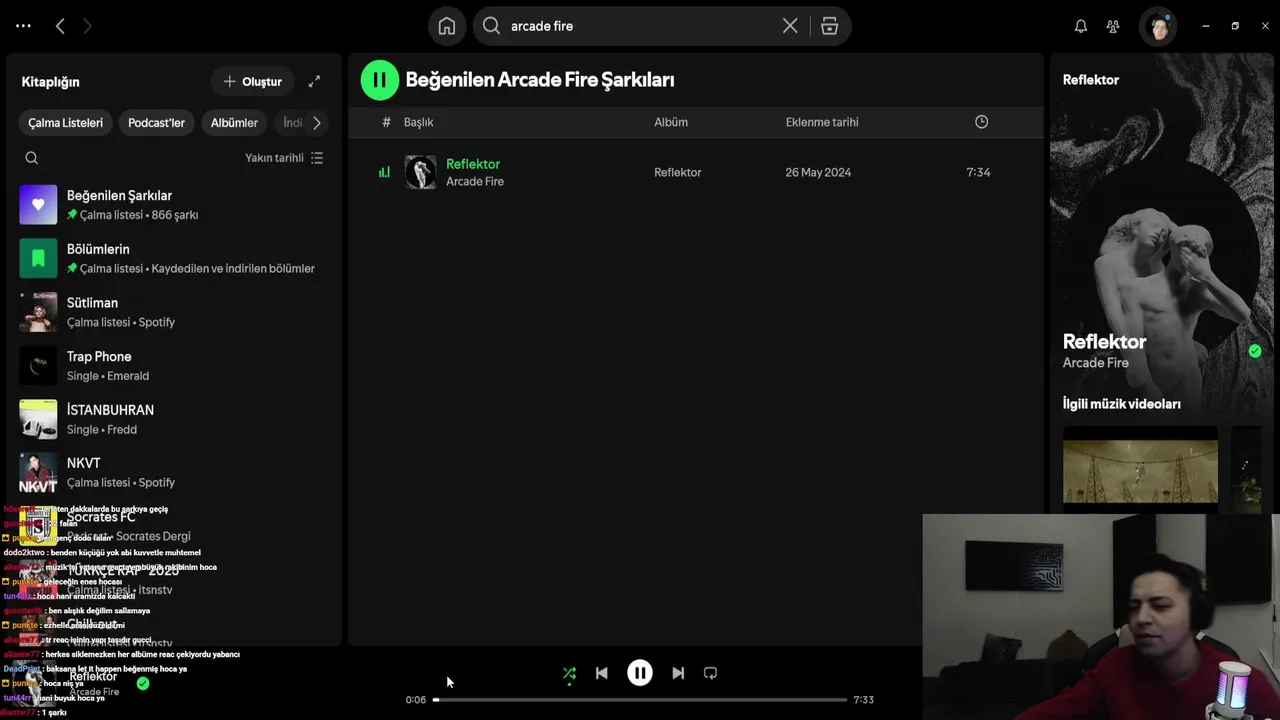Show more library filter chips
The width and height of the screenshot is (1280, 720).
317,123
